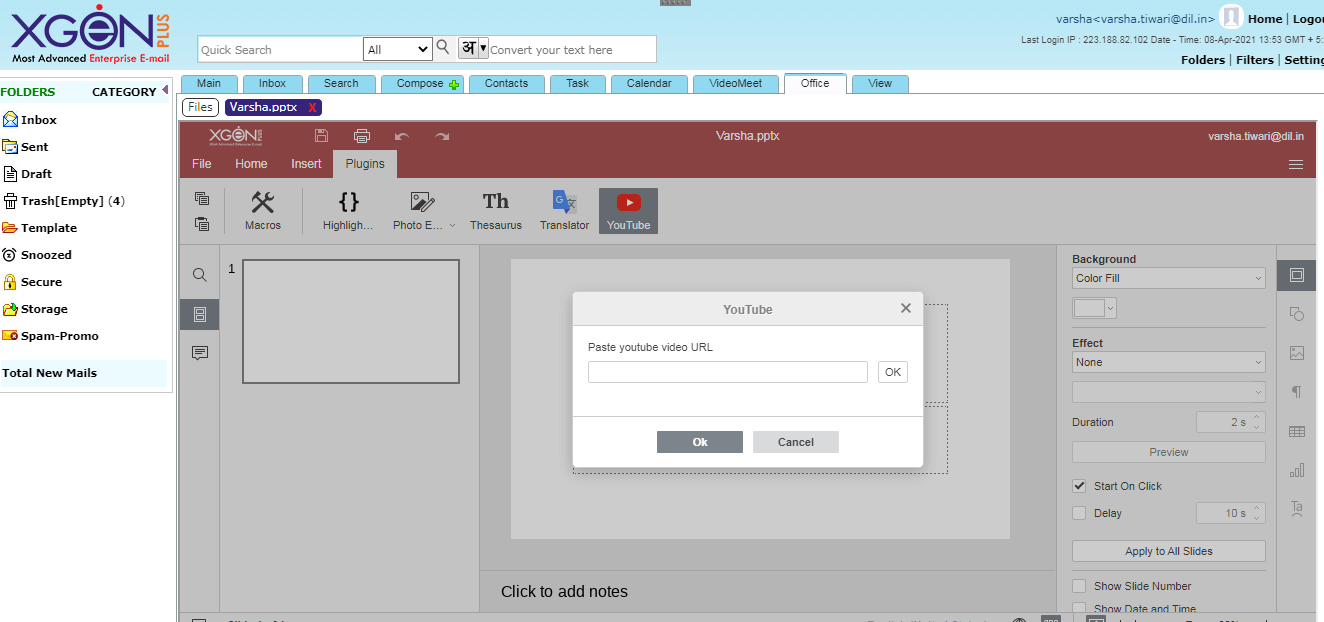Click the Save icon in editor header
This screenshot has height=622, width=1324.
pyautogui.click(x=321, y=136)
